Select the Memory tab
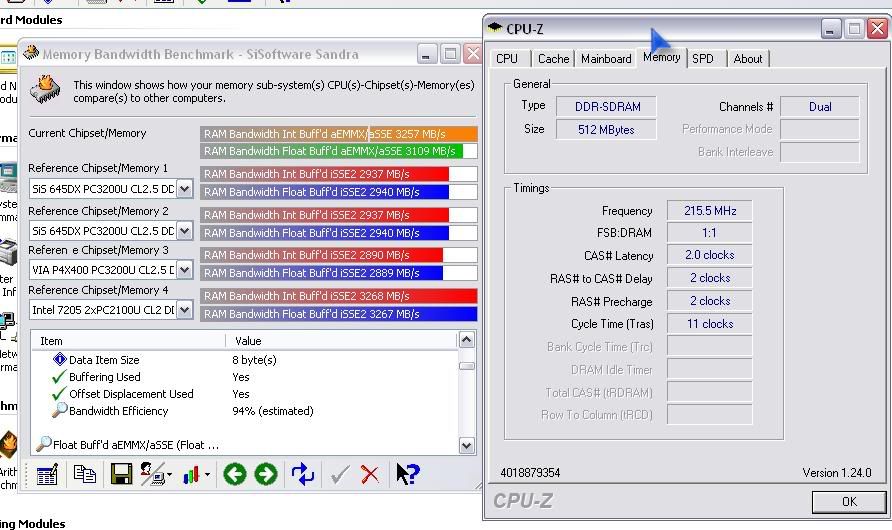Viewport: 892px width, 530px height. [x=661, y=57]
